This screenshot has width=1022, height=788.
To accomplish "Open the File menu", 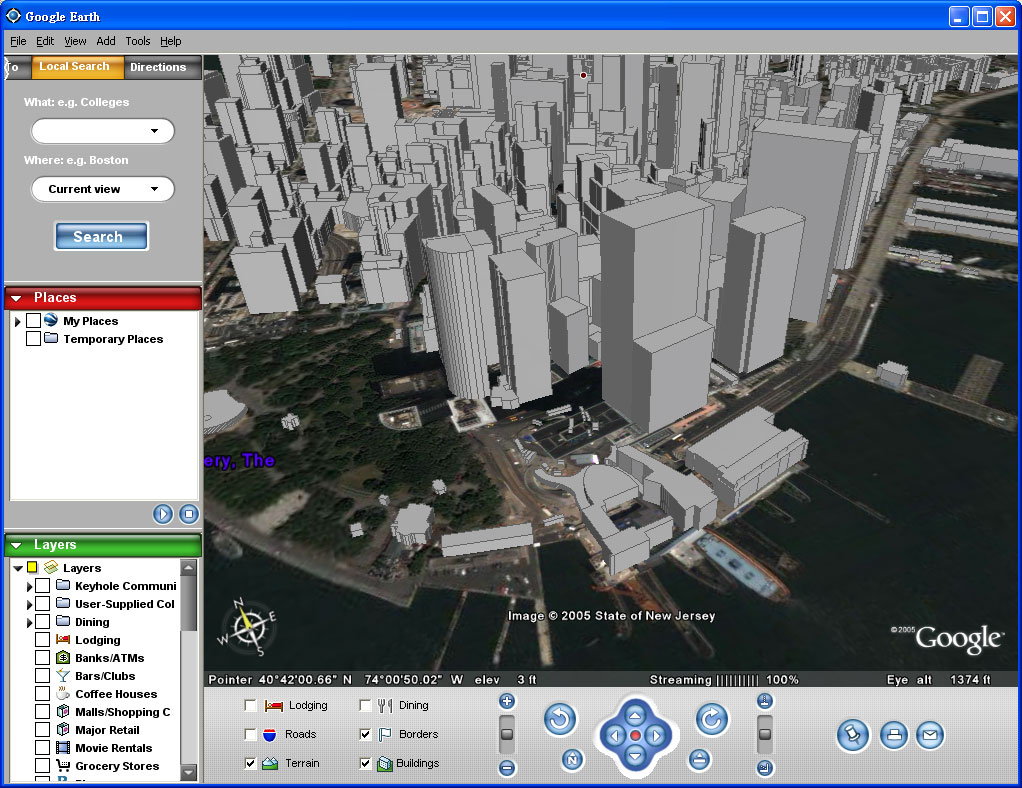I will [18, 41].
